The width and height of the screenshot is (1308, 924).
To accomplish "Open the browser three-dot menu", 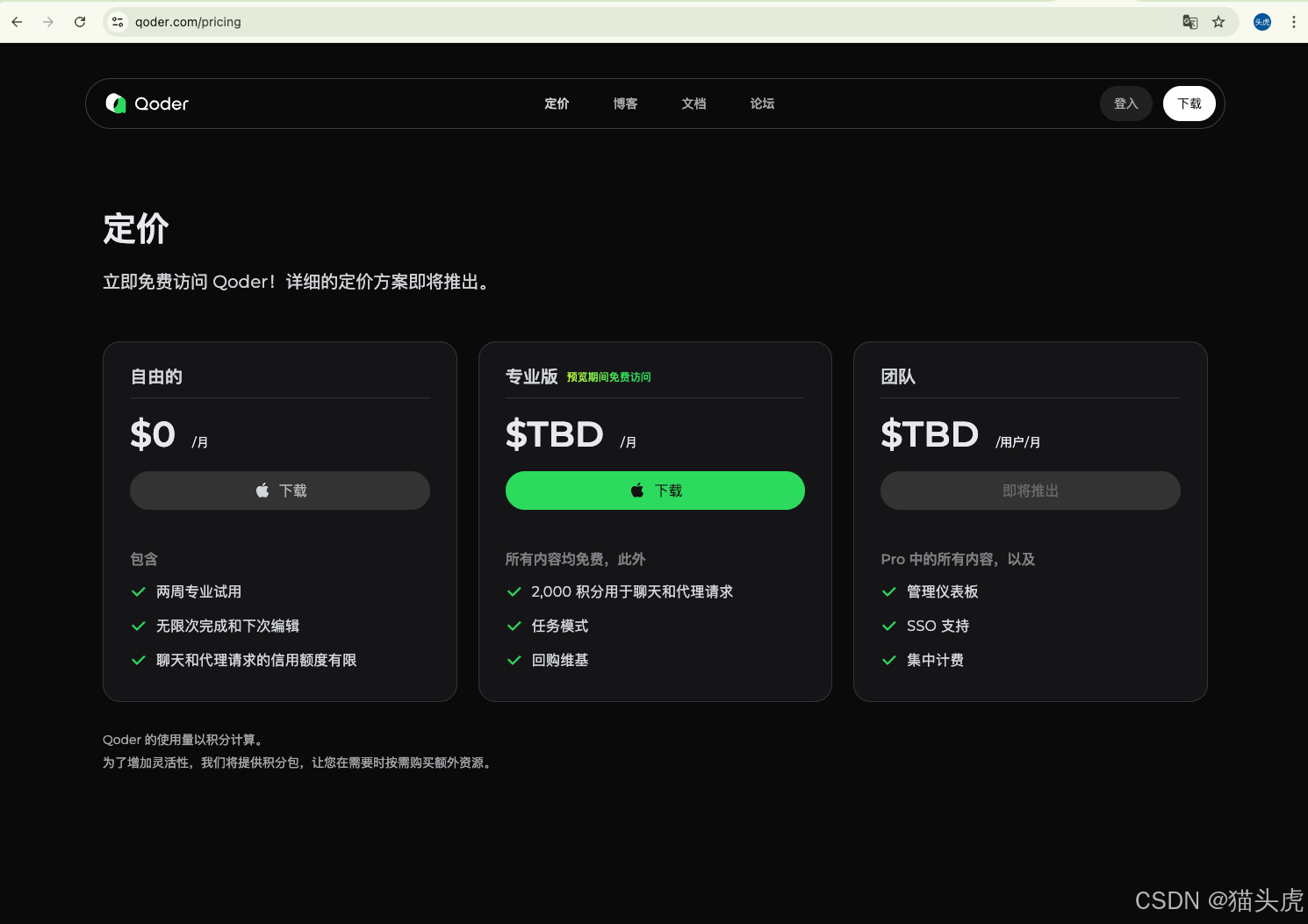I will 1294,22.
